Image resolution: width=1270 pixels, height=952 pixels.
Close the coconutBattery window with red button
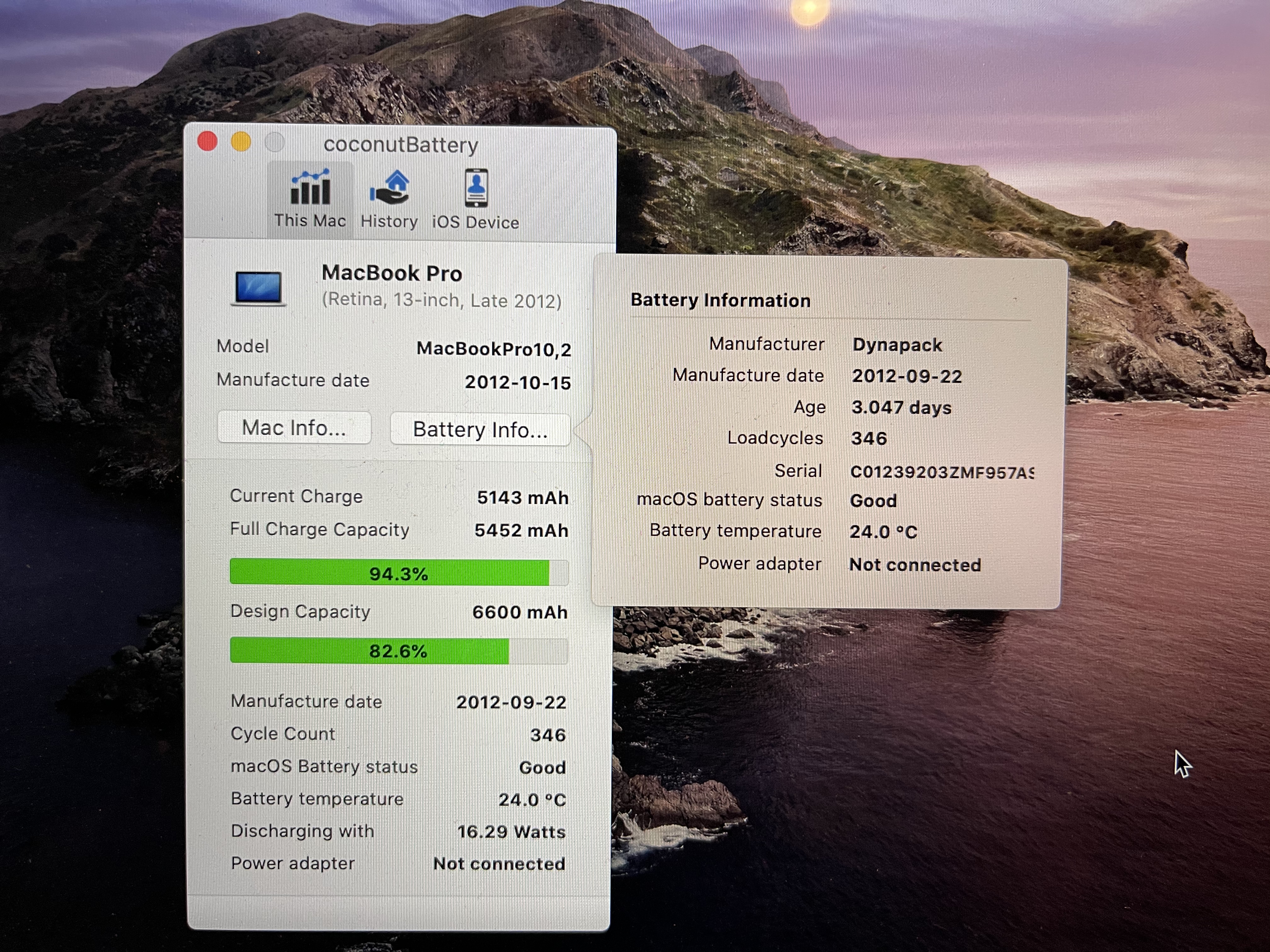click(207, 141)
